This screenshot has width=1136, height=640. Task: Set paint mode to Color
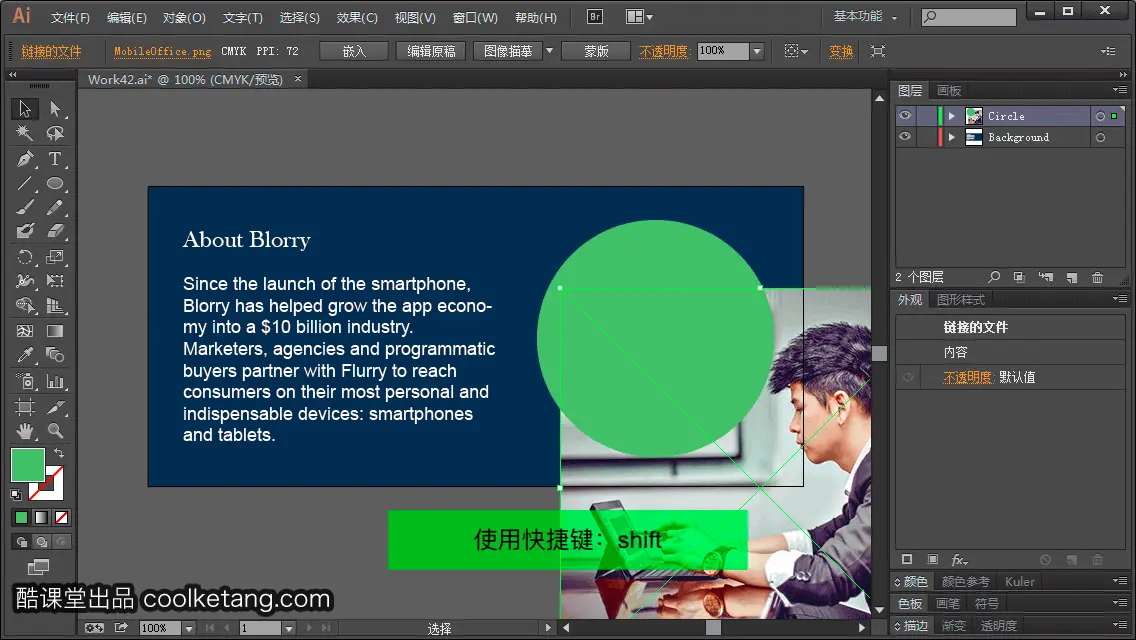pyautogui.click(x=21, y=518)
